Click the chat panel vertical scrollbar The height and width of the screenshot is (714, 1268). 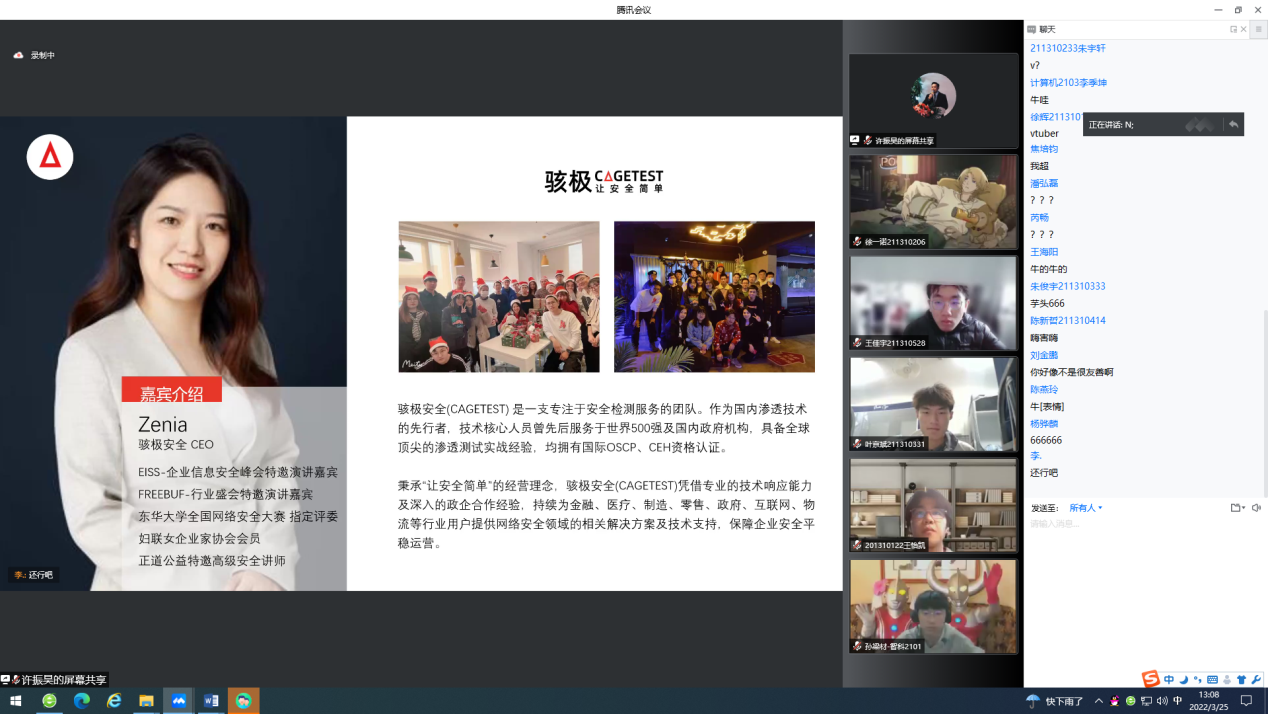click(x=1264, y=400)
